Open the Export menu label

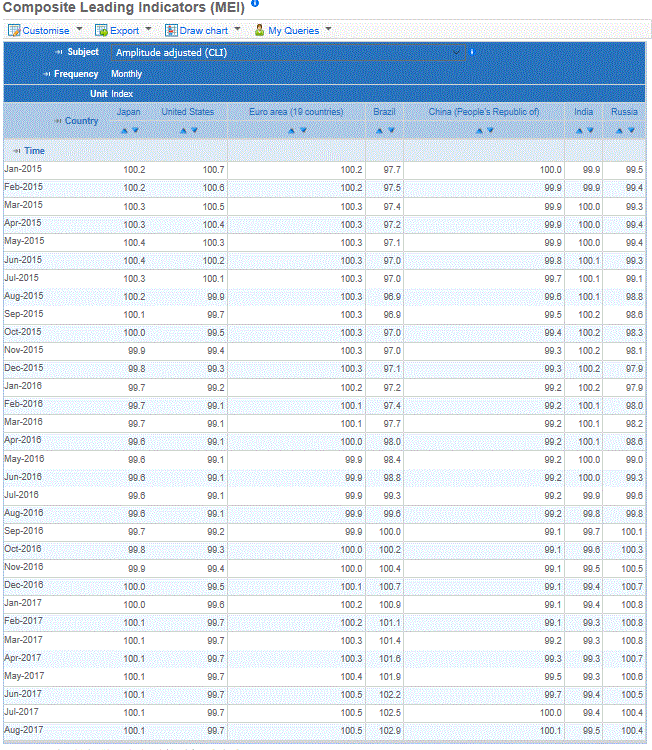coord(124,31)
